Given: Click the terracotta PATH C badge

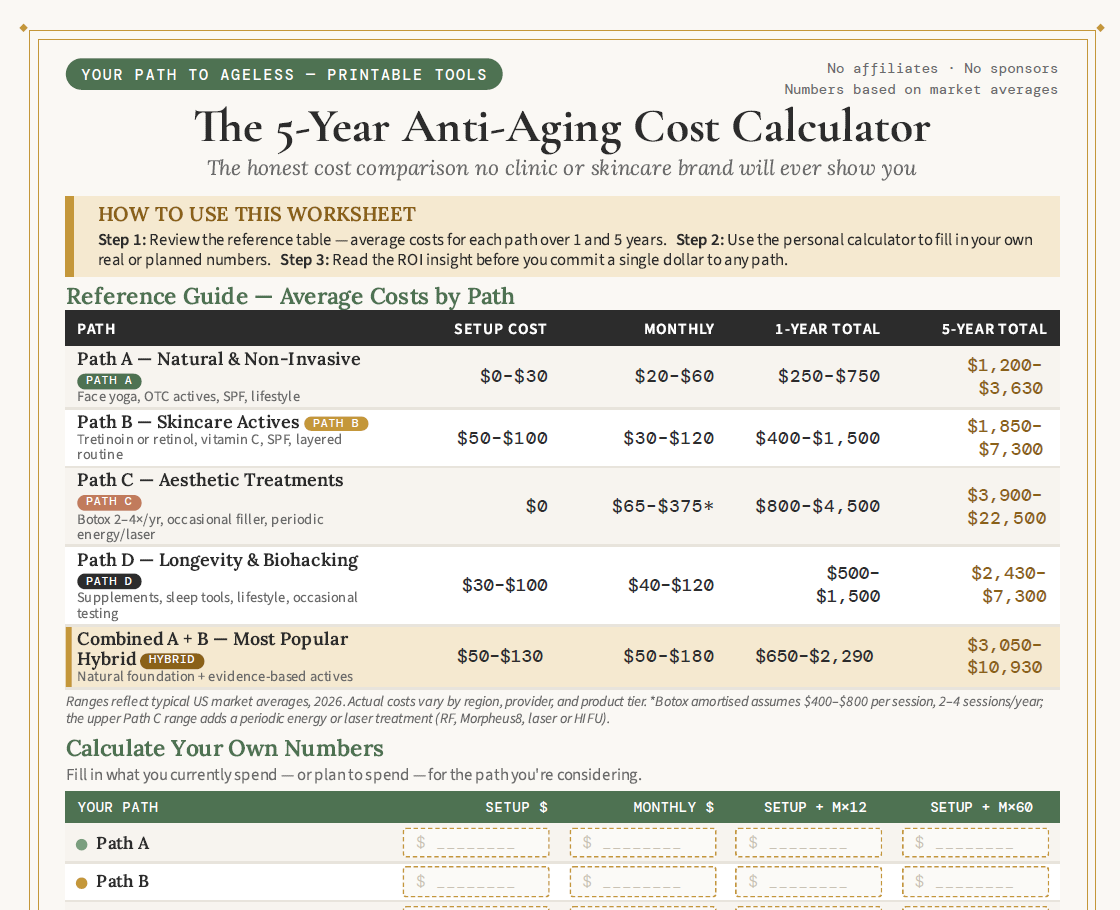Looking at the screenshot, I should click(x=109, y=502).
